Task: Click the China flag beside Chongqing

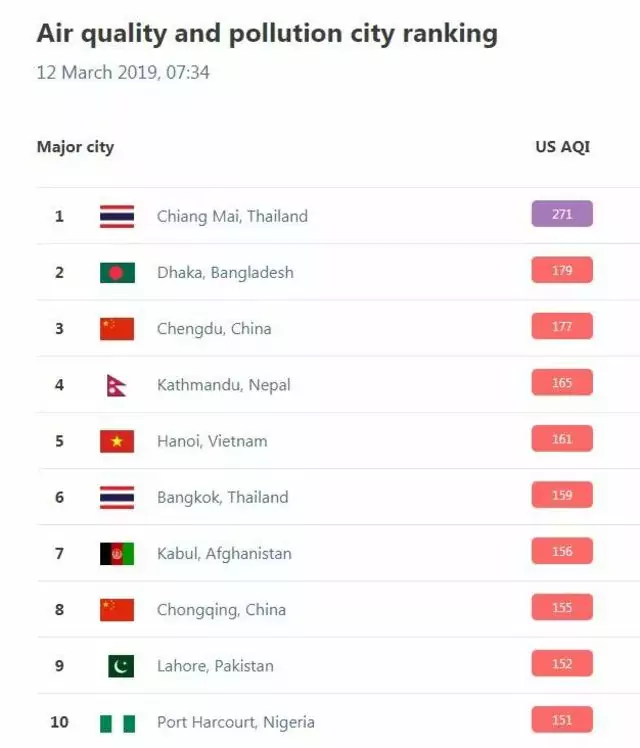Action: [x=117, y=610]
